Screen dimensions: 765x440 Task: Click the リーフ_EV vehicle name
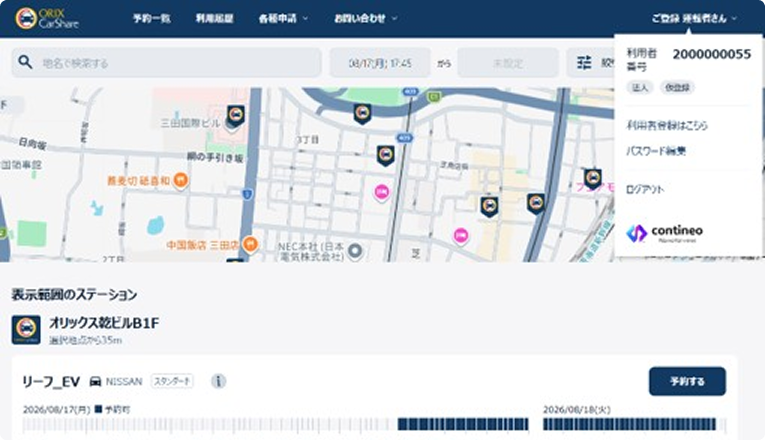click(51, 381)
